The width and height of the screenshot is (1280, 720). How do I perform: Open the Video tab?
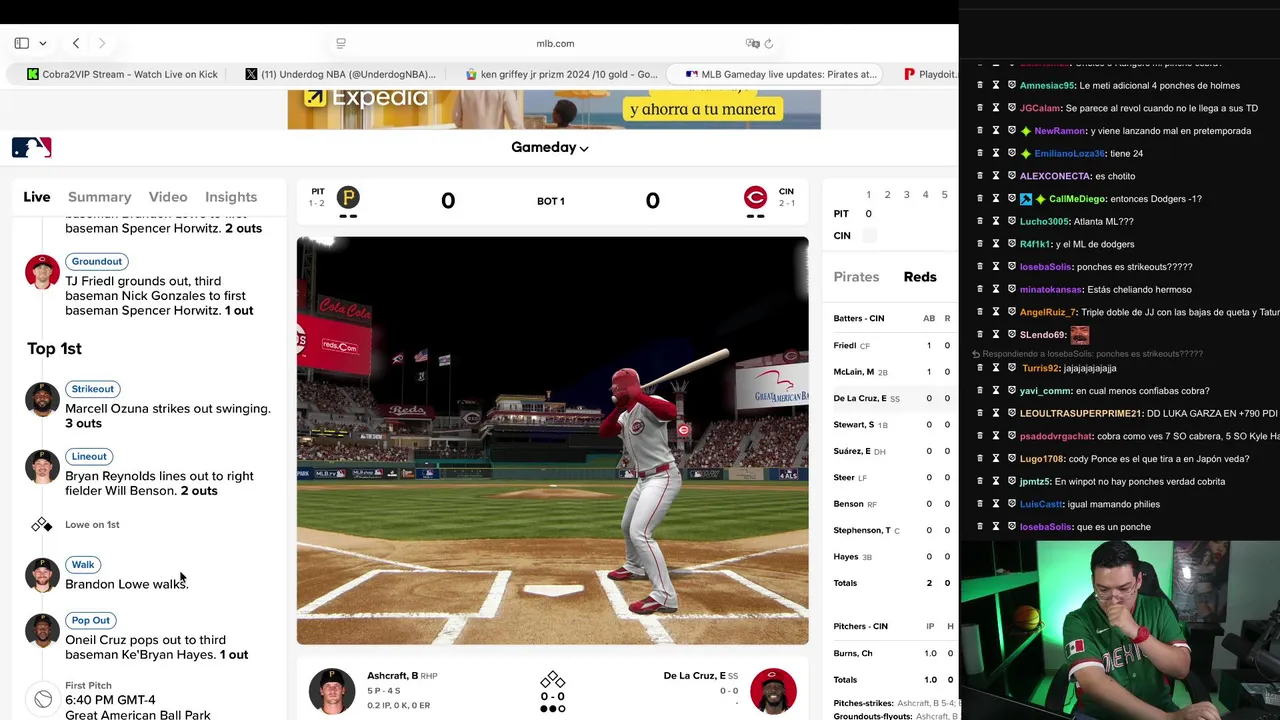click(x=168, y=197)
